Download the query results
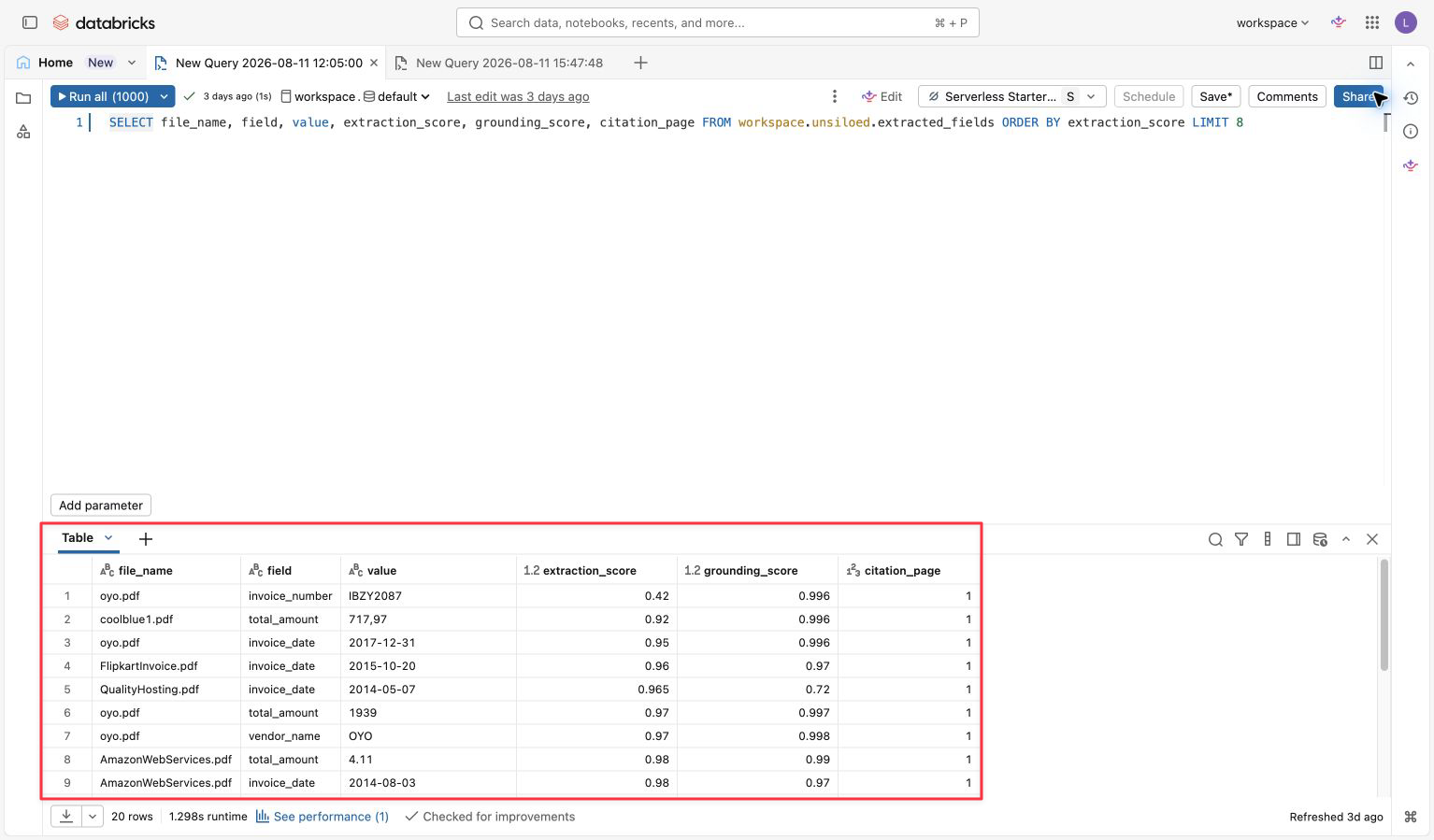The height and width of the screenshot is (840, 1434). click(66, 816)
